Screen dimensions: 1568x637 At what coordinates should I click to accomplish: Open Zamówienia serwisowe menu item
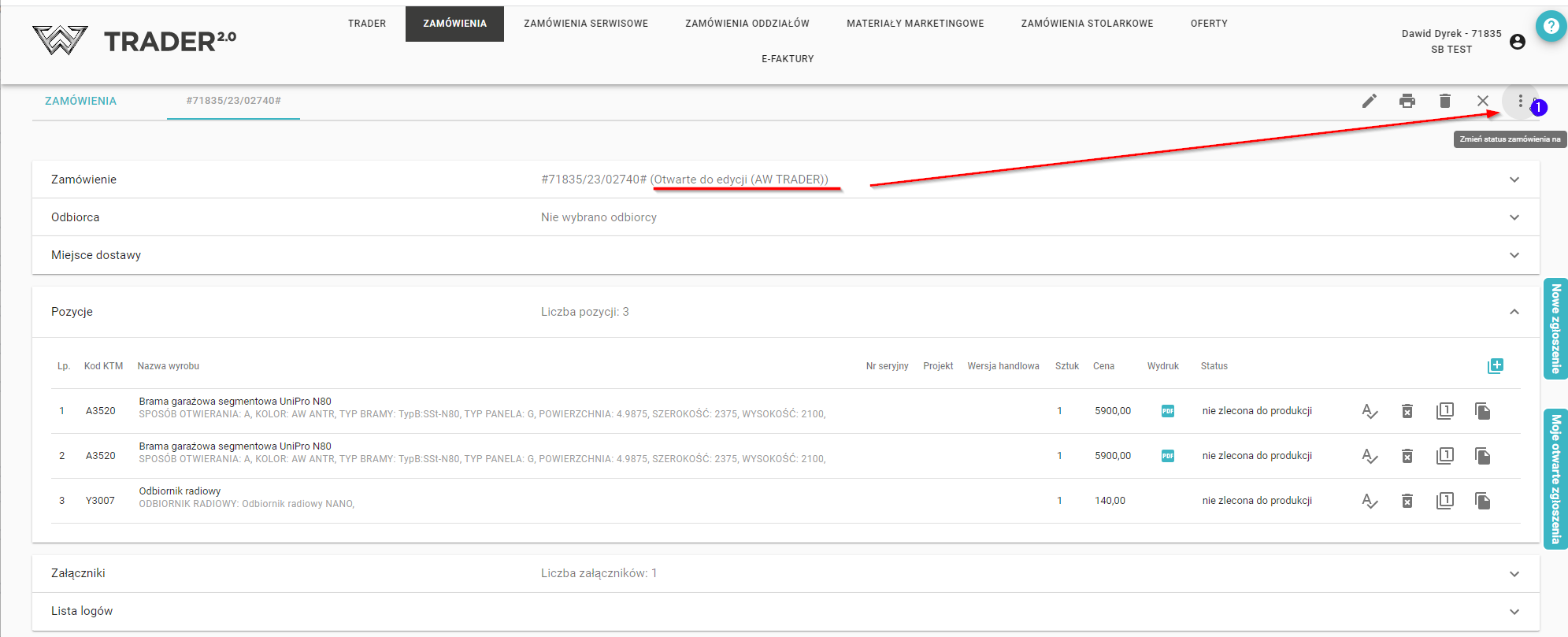586,24
